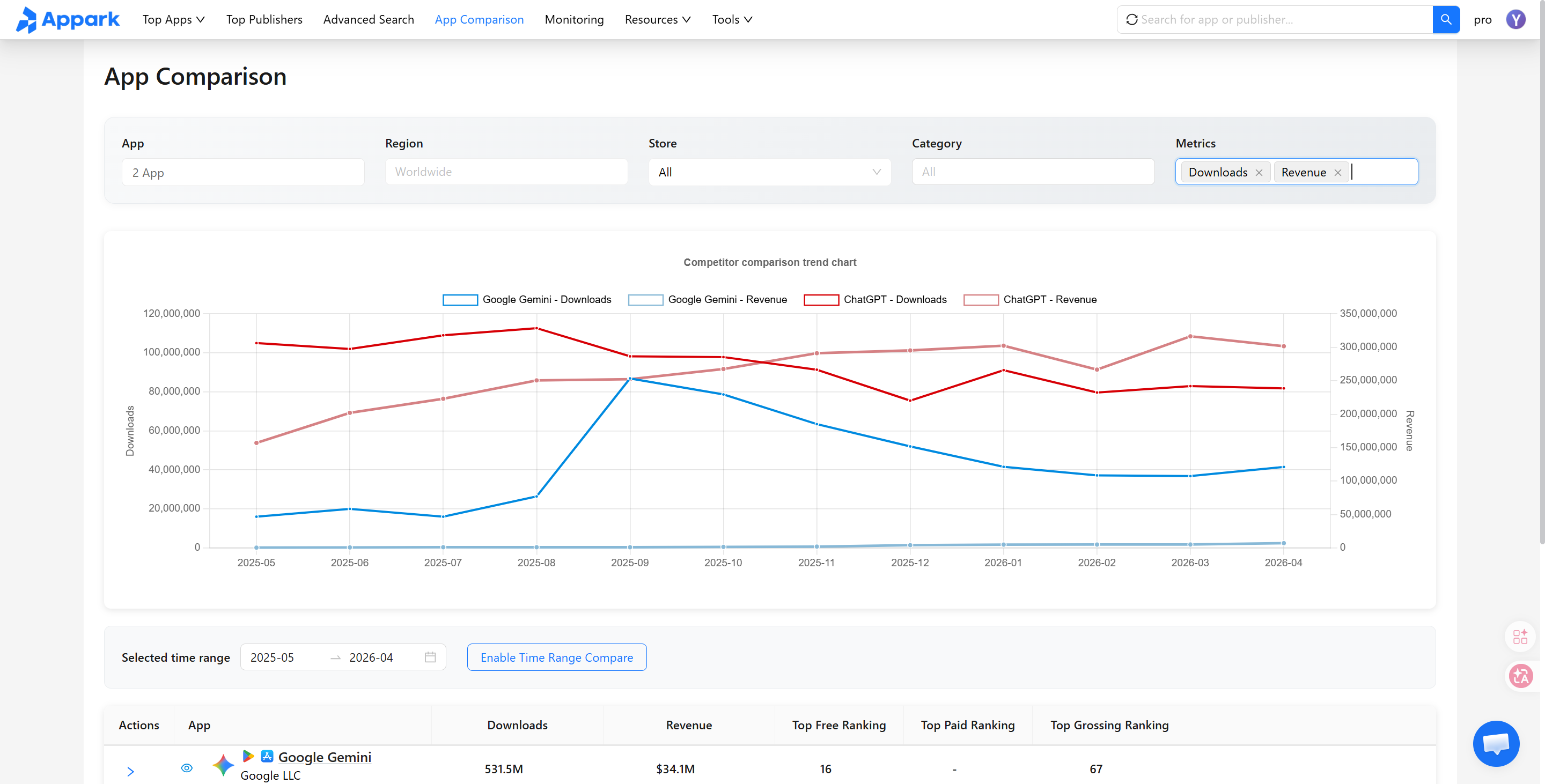
Task: Remove the Downloads metric tag
Action: (x=1259, y=173)
